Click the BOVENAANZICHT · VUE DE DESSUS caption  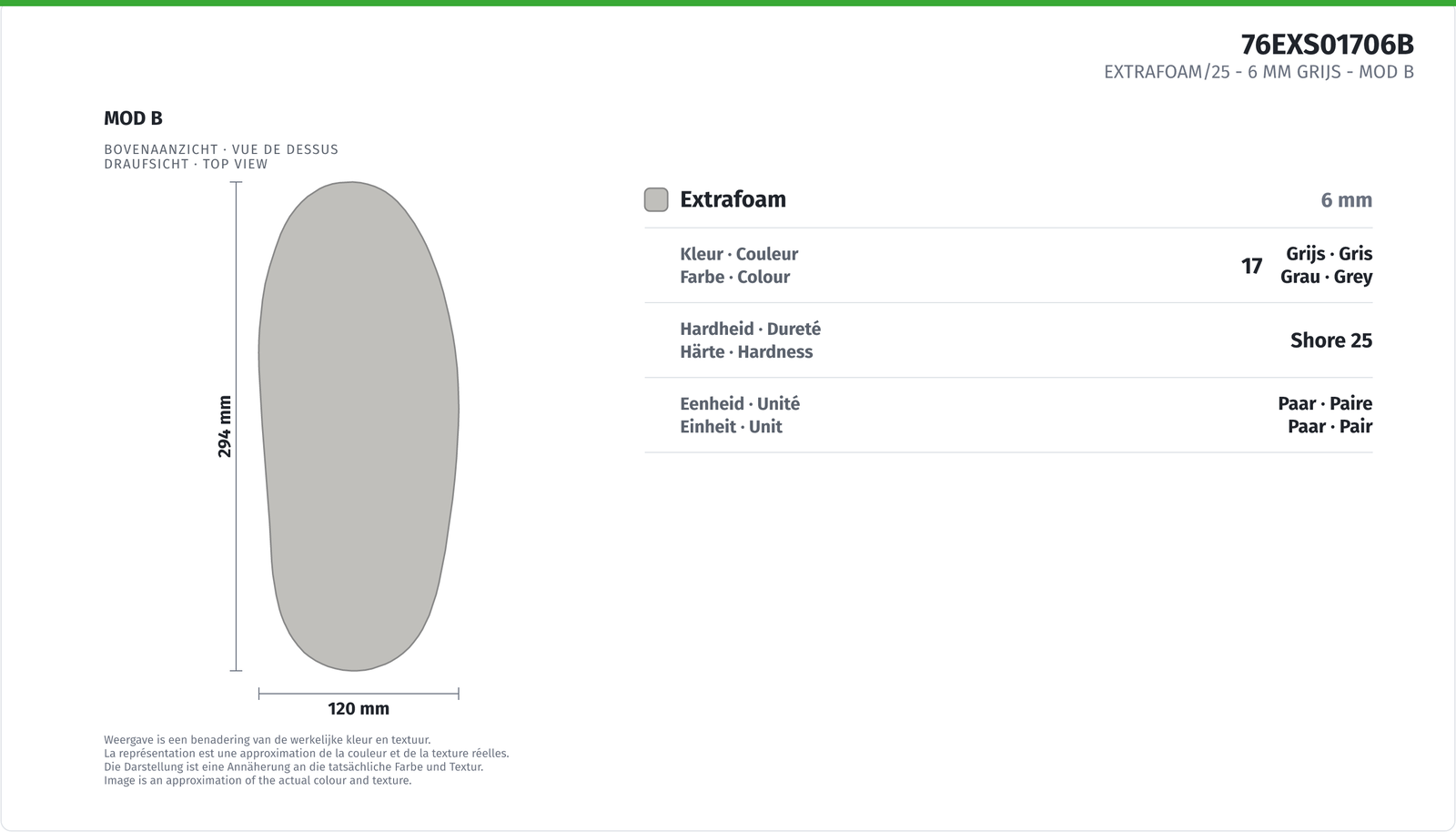click(x=221, y=149)
